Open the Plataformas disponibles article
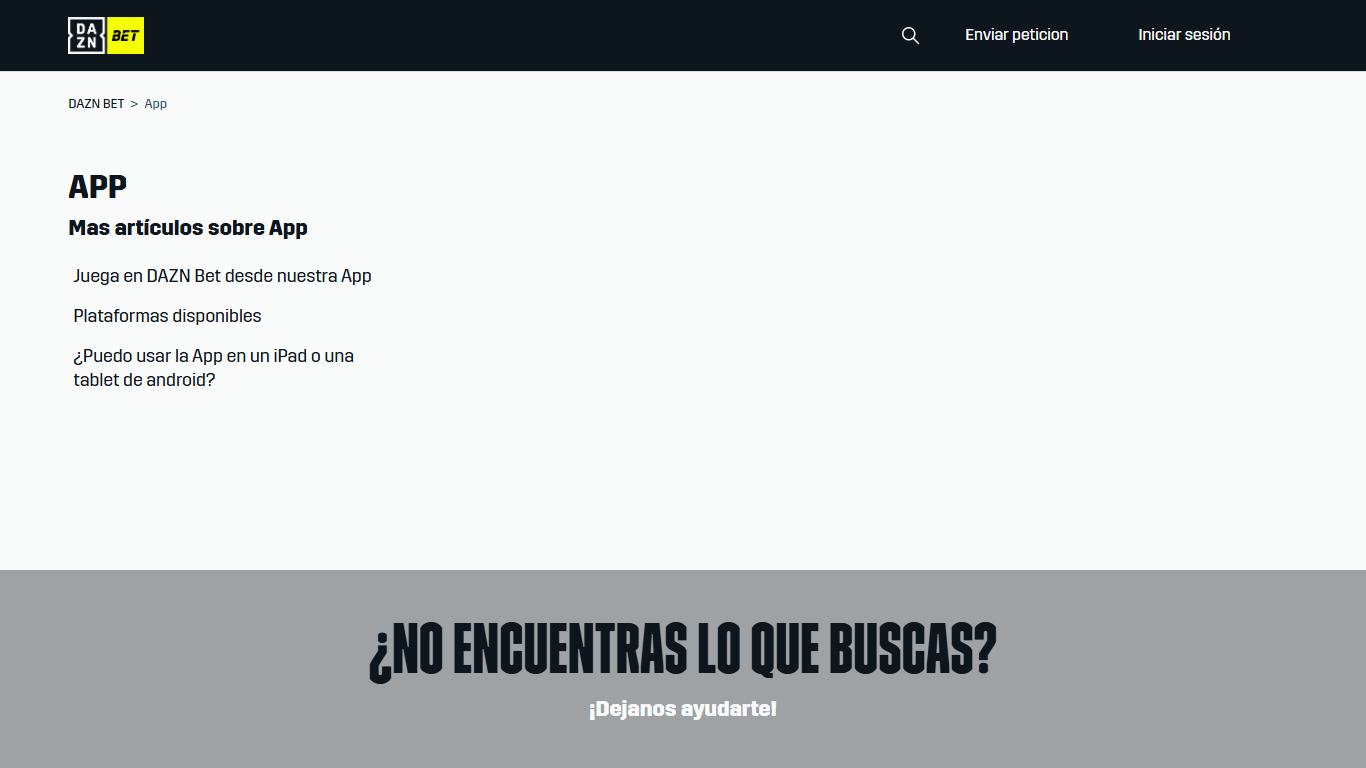 (x=167, y=316)
